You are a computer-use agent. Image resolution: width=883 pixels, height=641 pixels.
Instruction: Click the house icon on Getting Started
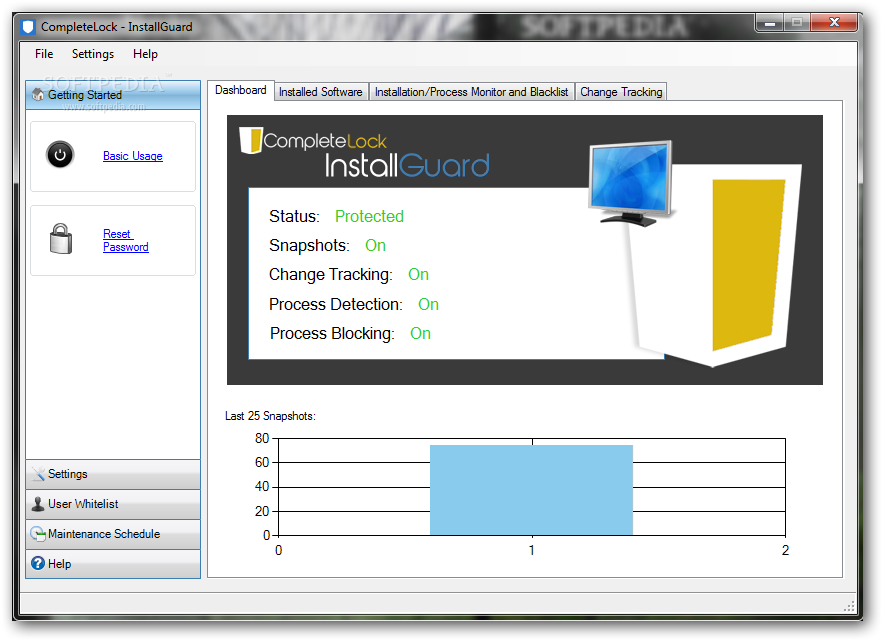(x=38, y=95)
